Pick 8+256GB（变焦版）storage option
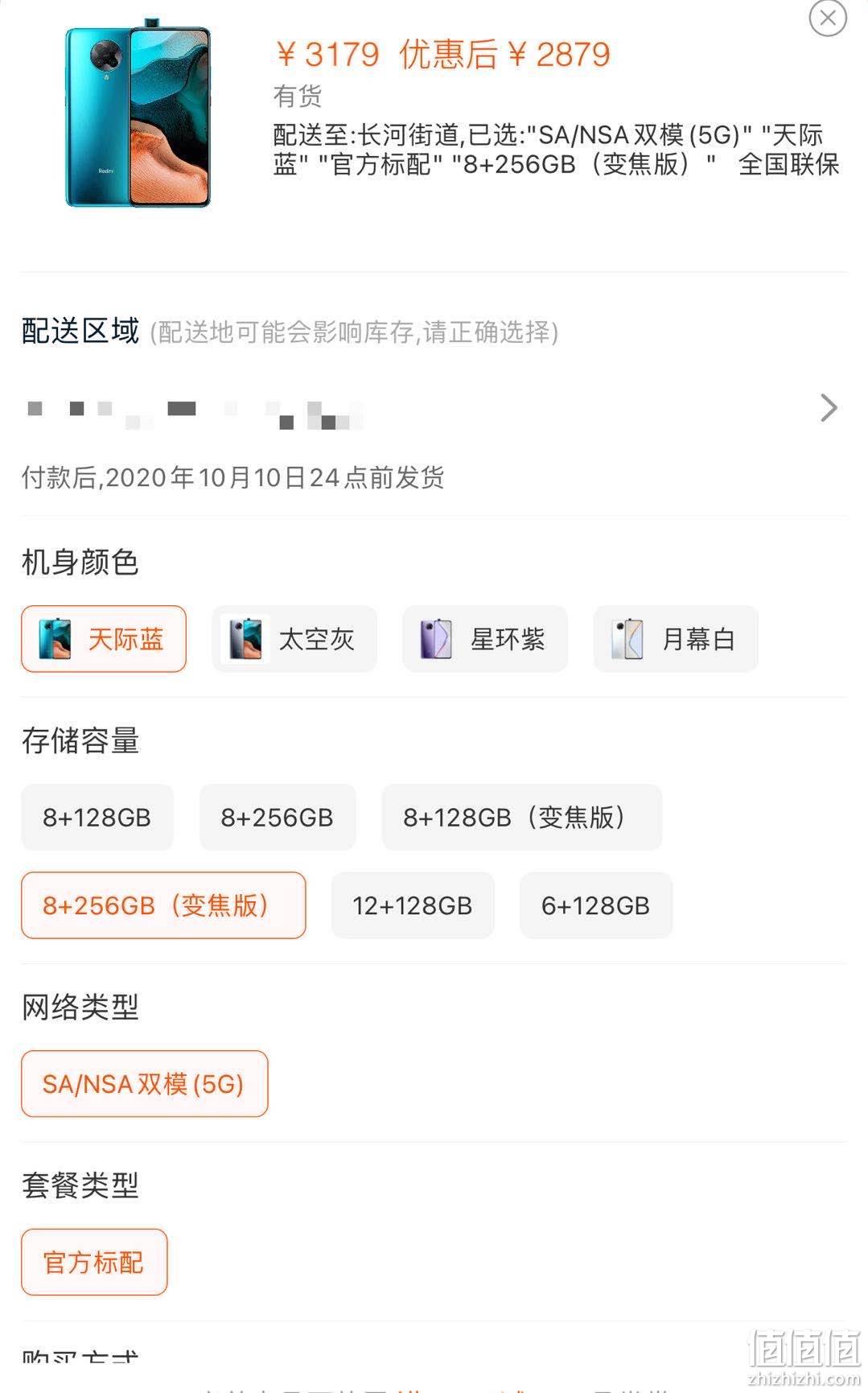Screen dimensions: 868x1393 point(163,905)
